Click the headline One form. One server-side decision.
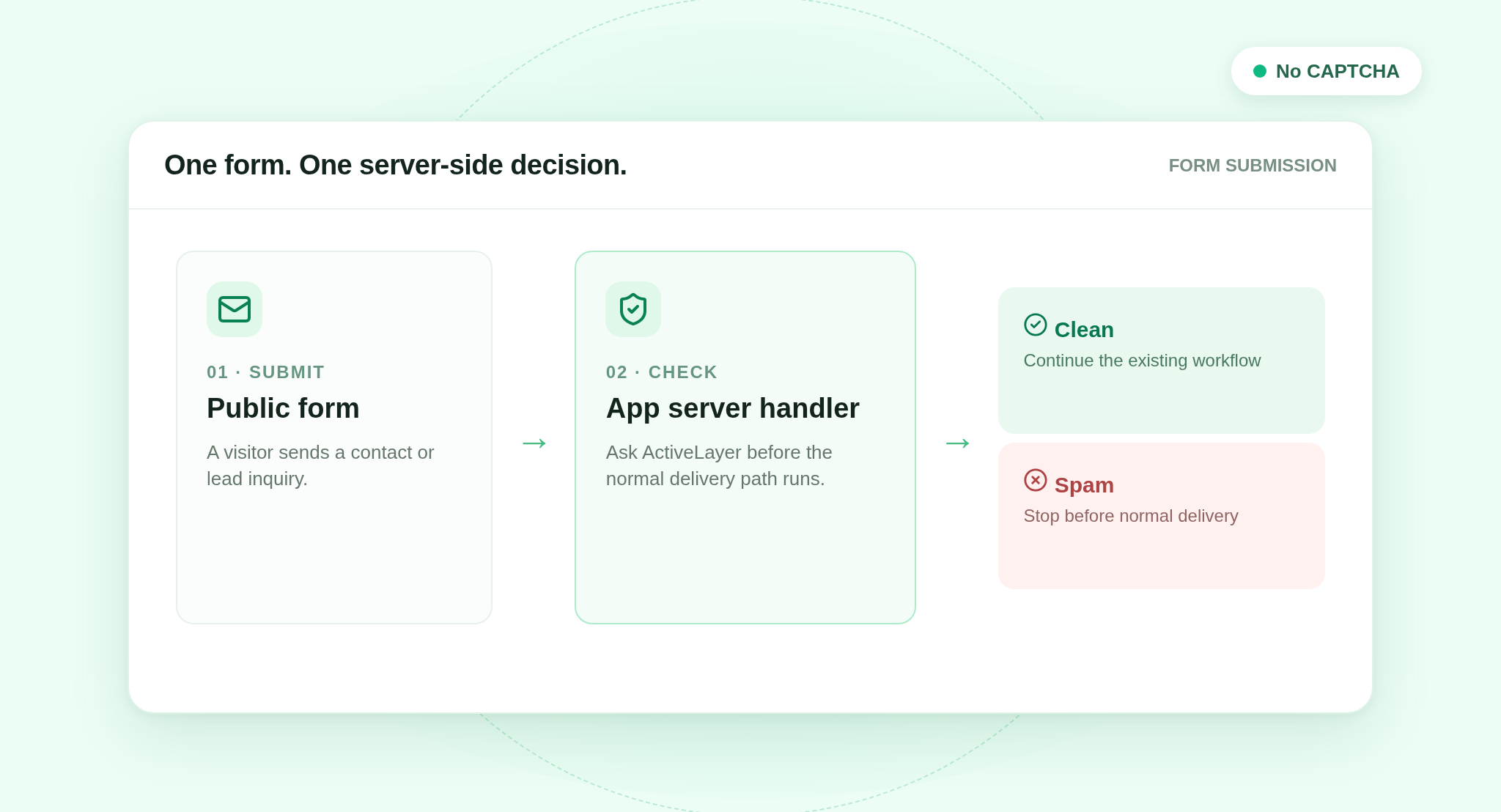The image size is (1501, 812). (396, 165)
